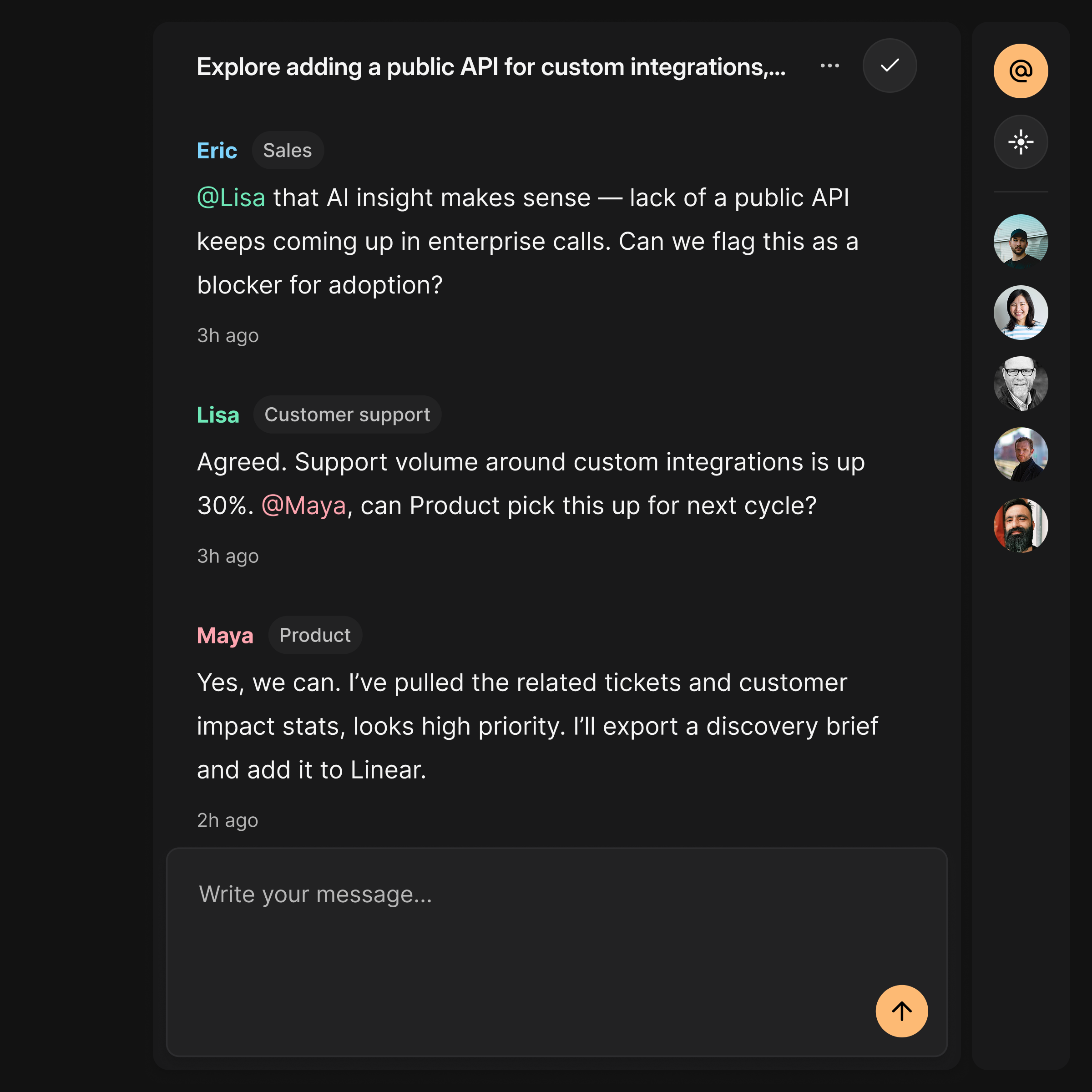Click the @Lisa mention in Eric's message
The width and height of the screenshot is (1092, 1092).
[x=231, y=198]
